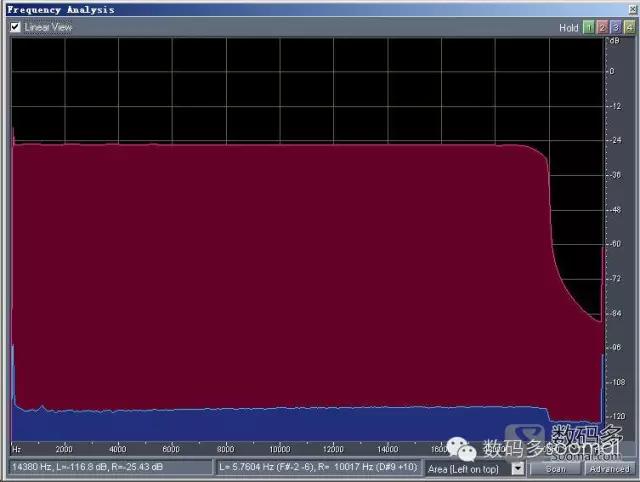Toggle Hold button 4 (yellow)
Screen dimensions: 640x482
click(629, 28)
